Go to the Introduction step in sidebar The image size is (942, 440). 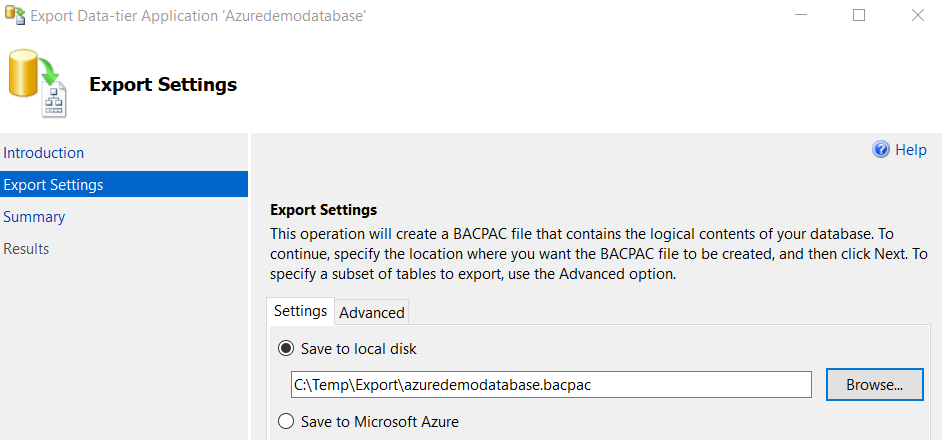pyautogui.click(x=44, y=153)
